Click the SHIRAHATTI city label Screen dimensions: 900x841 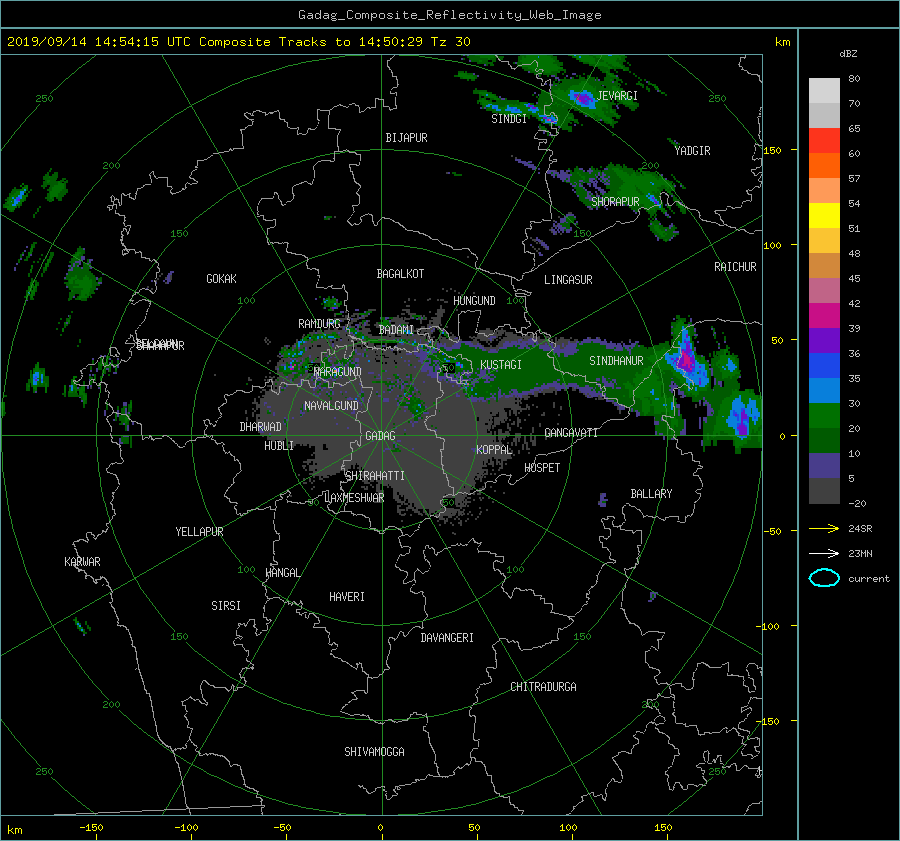(x=375, y=476)
